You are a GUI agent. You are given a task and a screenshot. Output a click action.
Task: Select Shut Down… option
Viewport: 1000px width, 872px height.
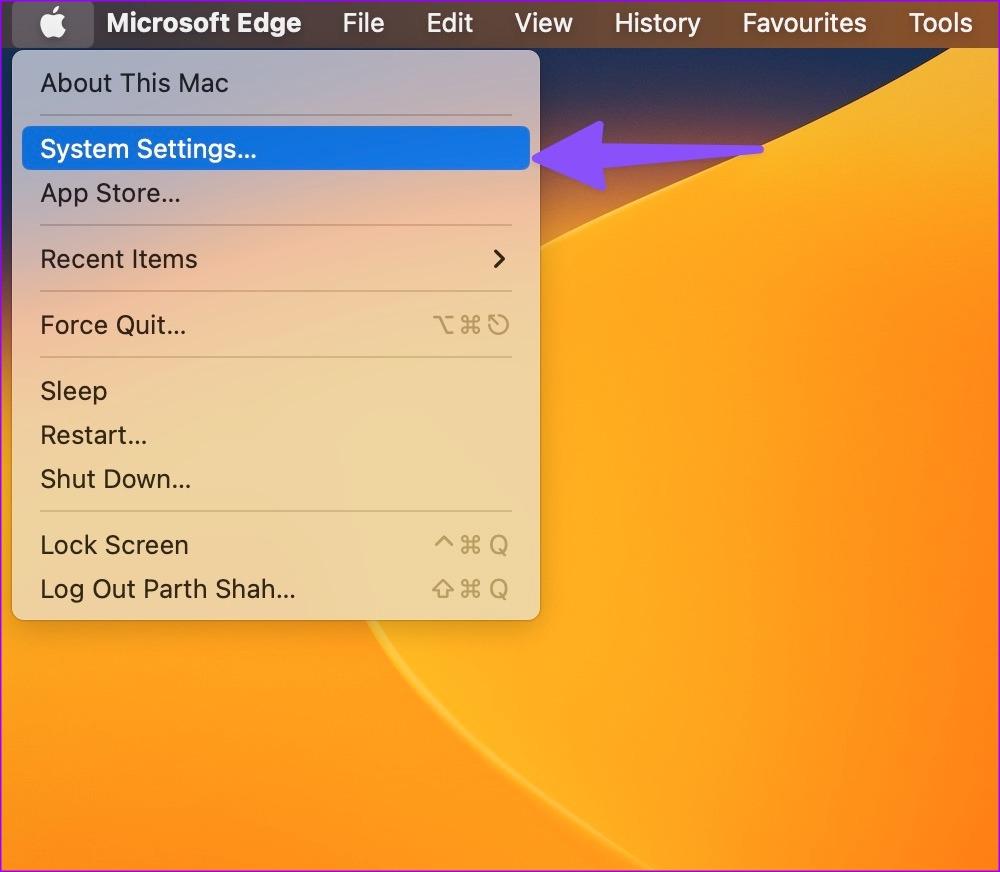pyautogui.click(x=276, y=479)
